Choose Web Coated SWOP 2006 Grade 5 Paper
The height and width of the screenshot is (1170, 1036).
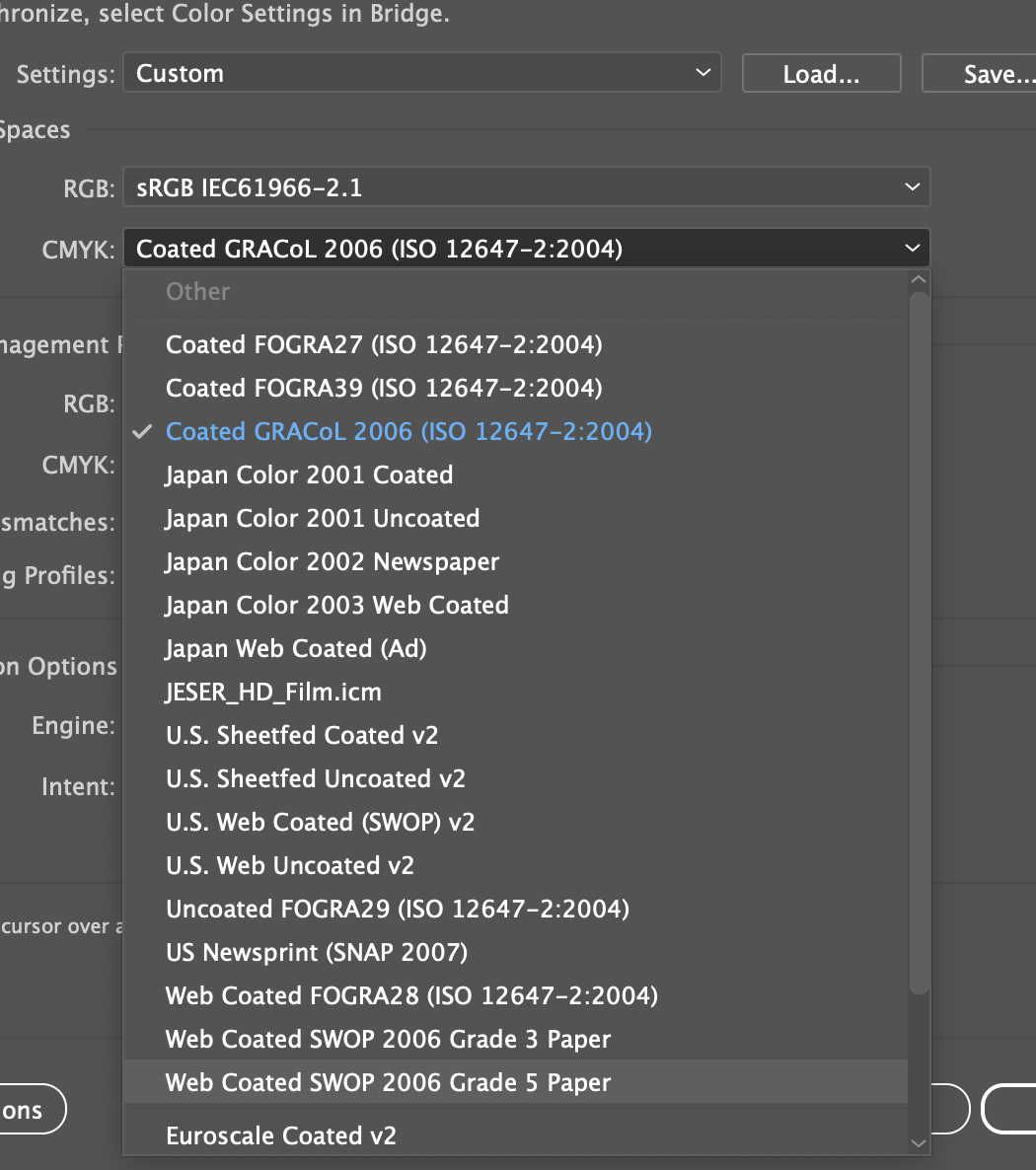coord(516,1082)
